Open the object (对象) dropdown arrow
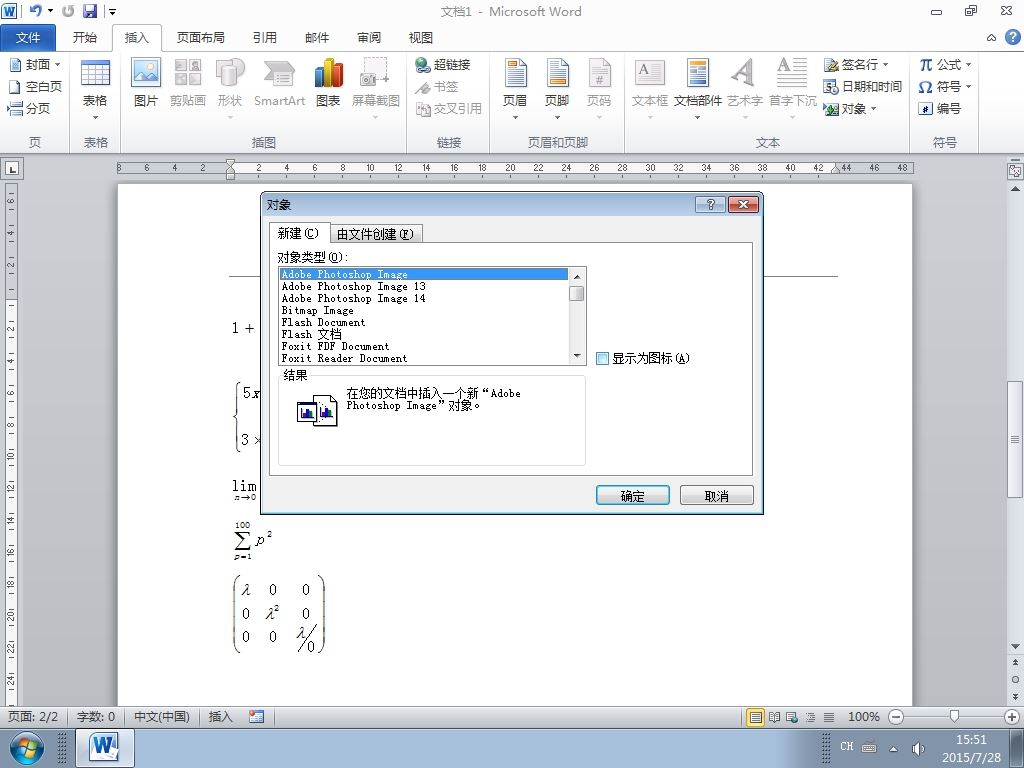The width and height of the screenshot is (1024, 768). click(x=873, y=108)
